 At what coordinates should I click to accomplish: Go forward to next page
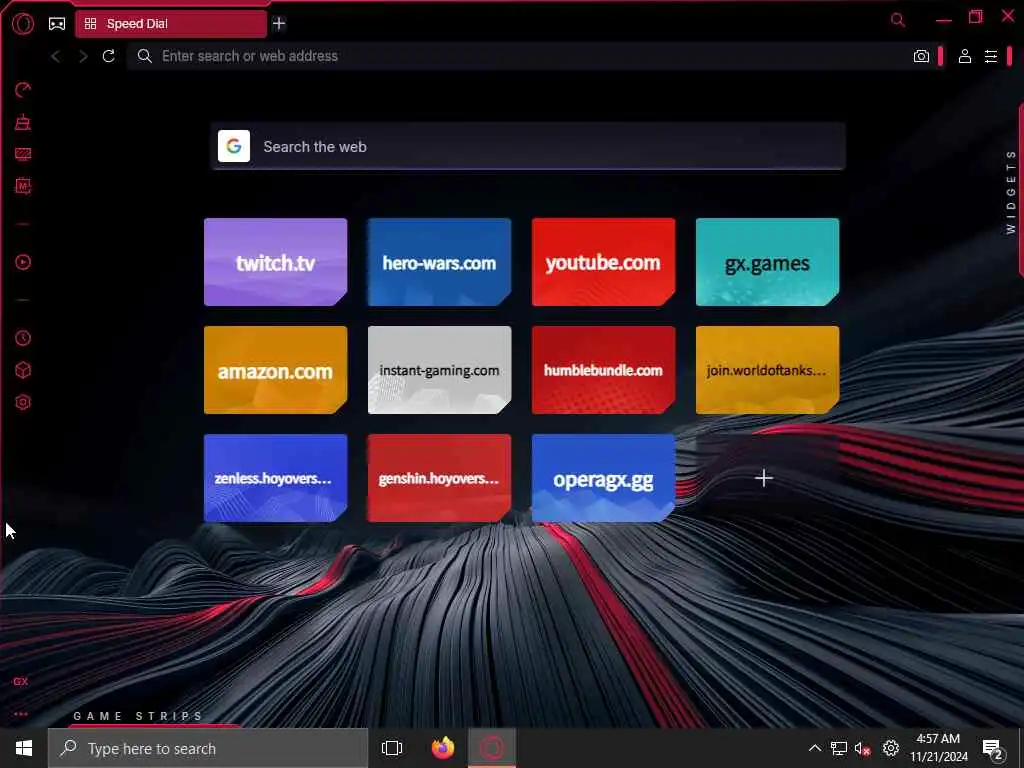pyautogui.click(x=82, y=56)
